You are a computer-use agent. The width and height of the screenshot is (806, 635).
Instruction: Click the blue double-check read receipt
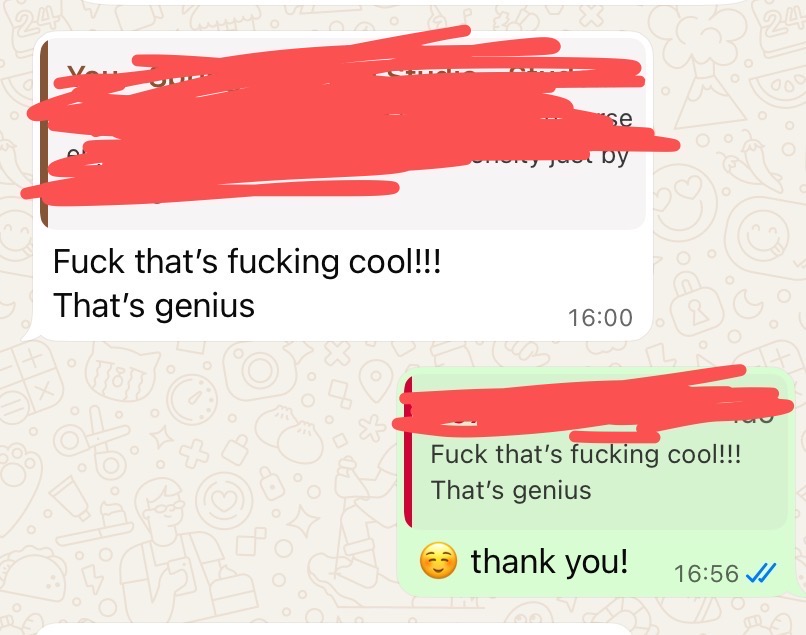(761, 573)
